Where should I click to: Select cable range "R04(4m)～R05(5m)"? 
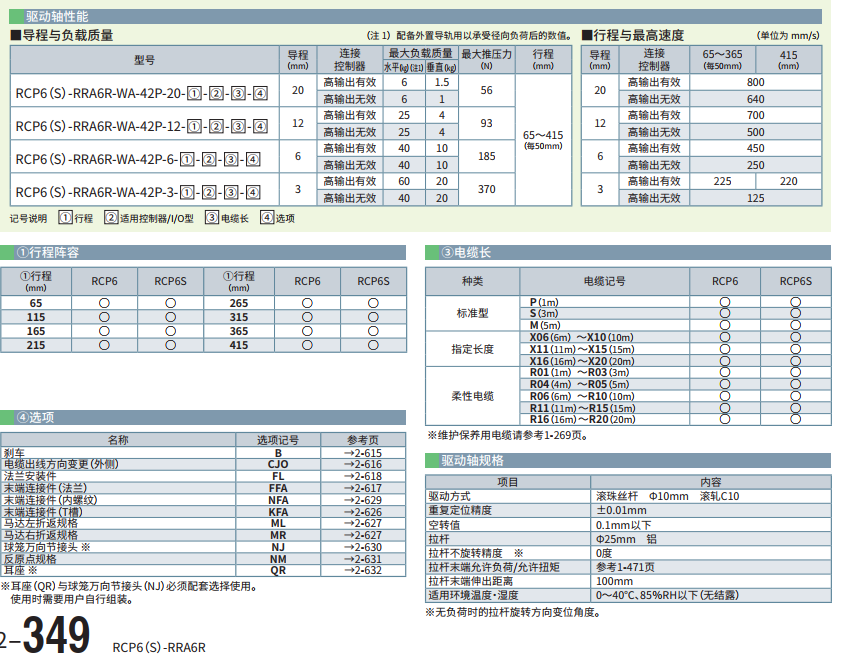(x=579, y=384)
